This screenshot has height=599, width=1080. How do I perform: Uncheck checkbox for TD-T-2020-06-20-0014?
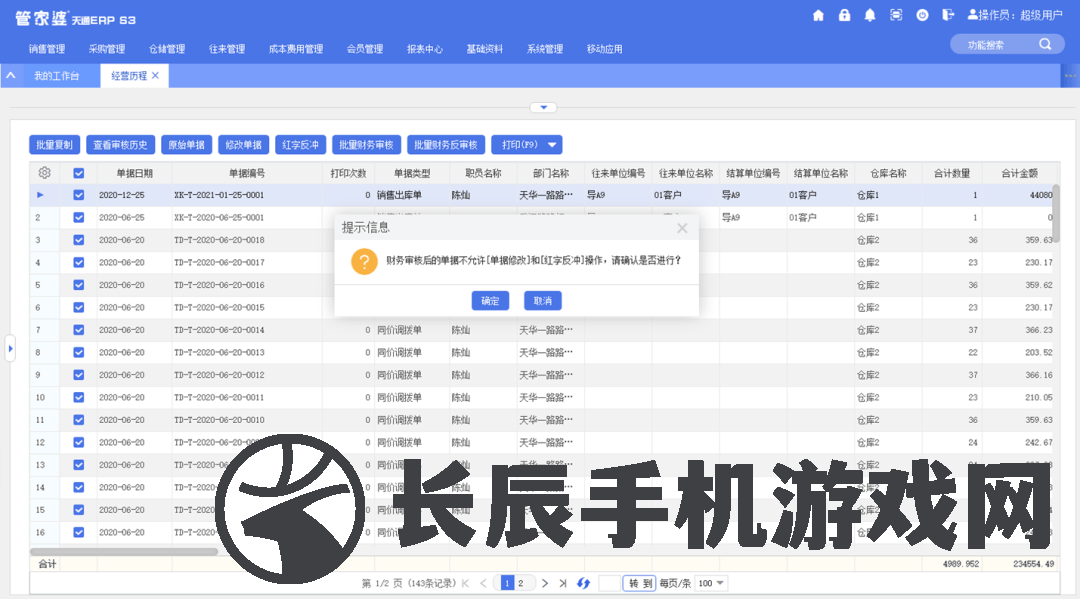(79, 330)
